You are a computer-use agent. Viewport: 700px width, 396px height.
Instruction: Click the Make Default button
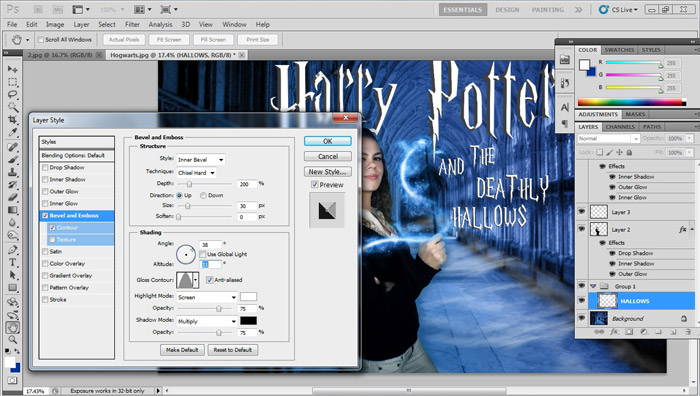pyautogui.click(x=182, y=350)
